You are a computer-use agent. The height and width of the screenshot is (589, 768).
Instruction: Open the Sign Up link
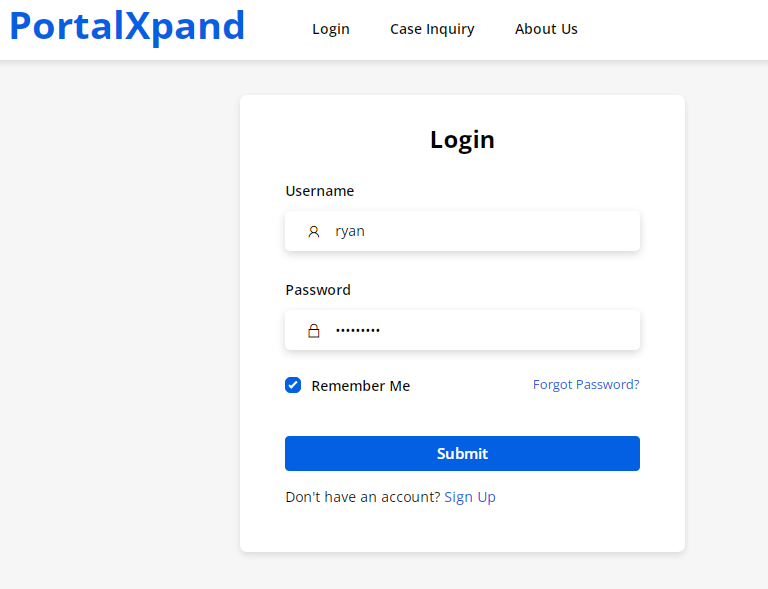[x=470, y=497]
